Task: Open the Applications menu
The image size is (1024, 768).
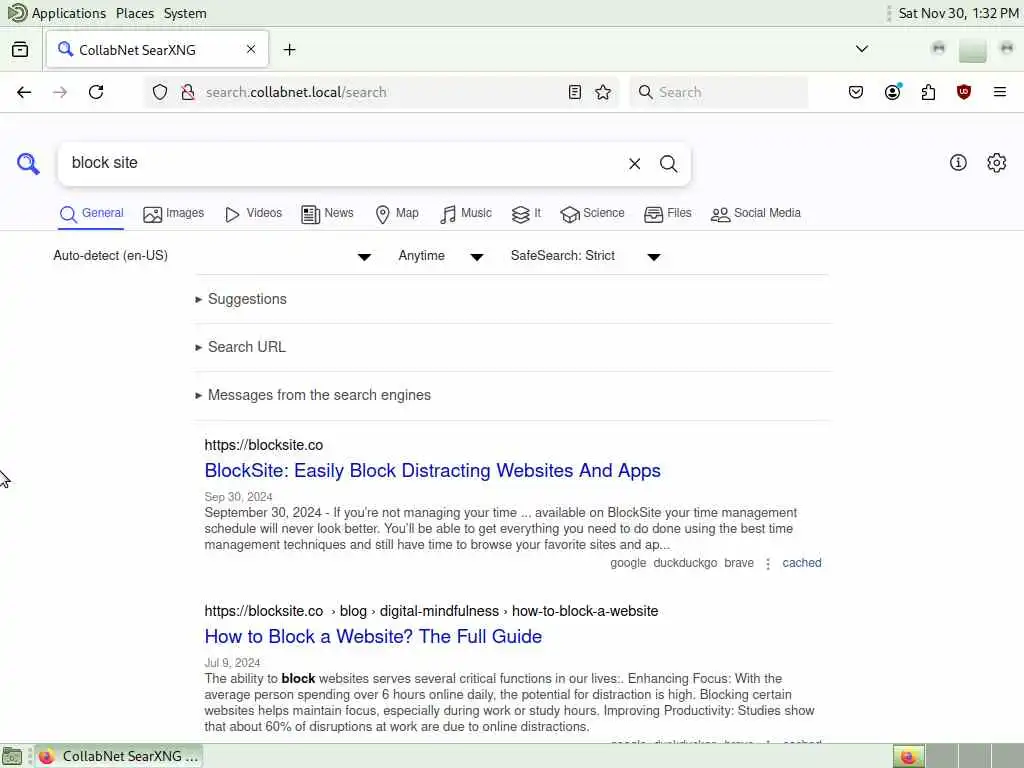Action: point(57,13)
